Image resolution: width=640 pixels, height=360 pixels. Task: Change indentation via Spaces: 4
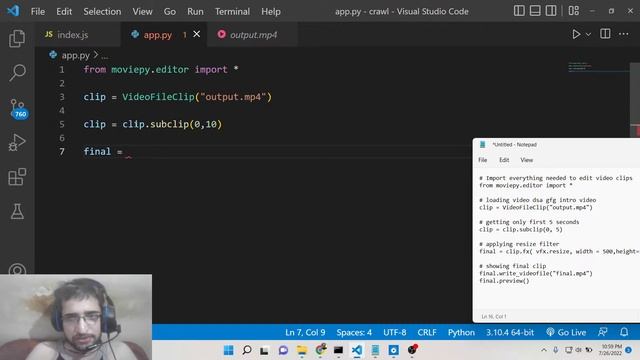tap(354, 332)
